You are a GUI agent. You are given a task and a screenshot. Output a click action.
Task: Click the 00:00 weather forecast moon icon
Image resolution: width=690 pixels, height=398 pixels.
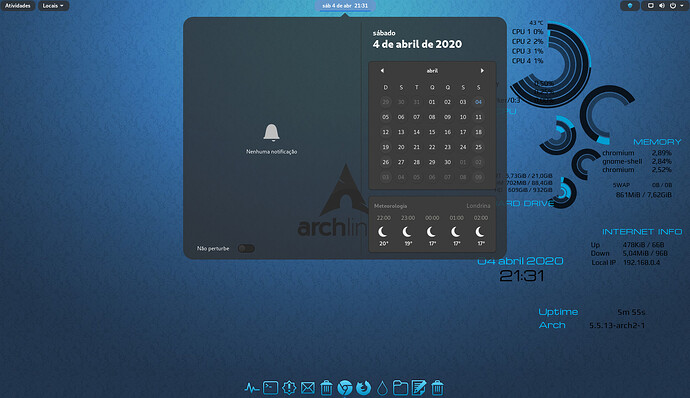[432, 231]
